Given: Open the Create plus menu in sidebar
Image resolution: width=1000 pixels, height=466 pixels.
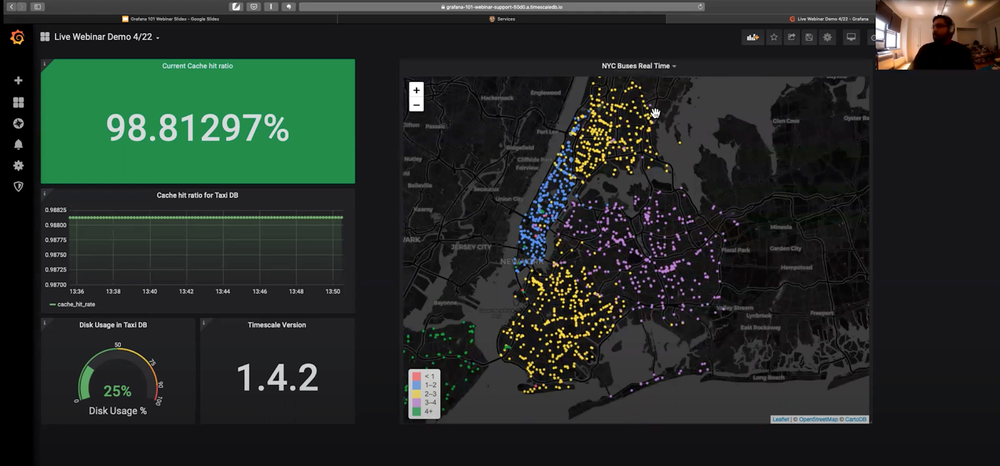Looking at the screenshot, I should [18, 80].
